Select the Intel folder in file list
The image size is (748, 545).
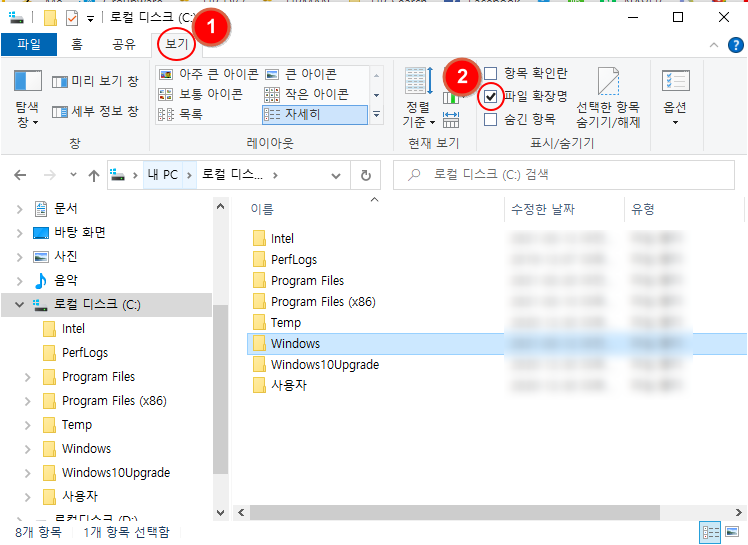click(282, 238)
